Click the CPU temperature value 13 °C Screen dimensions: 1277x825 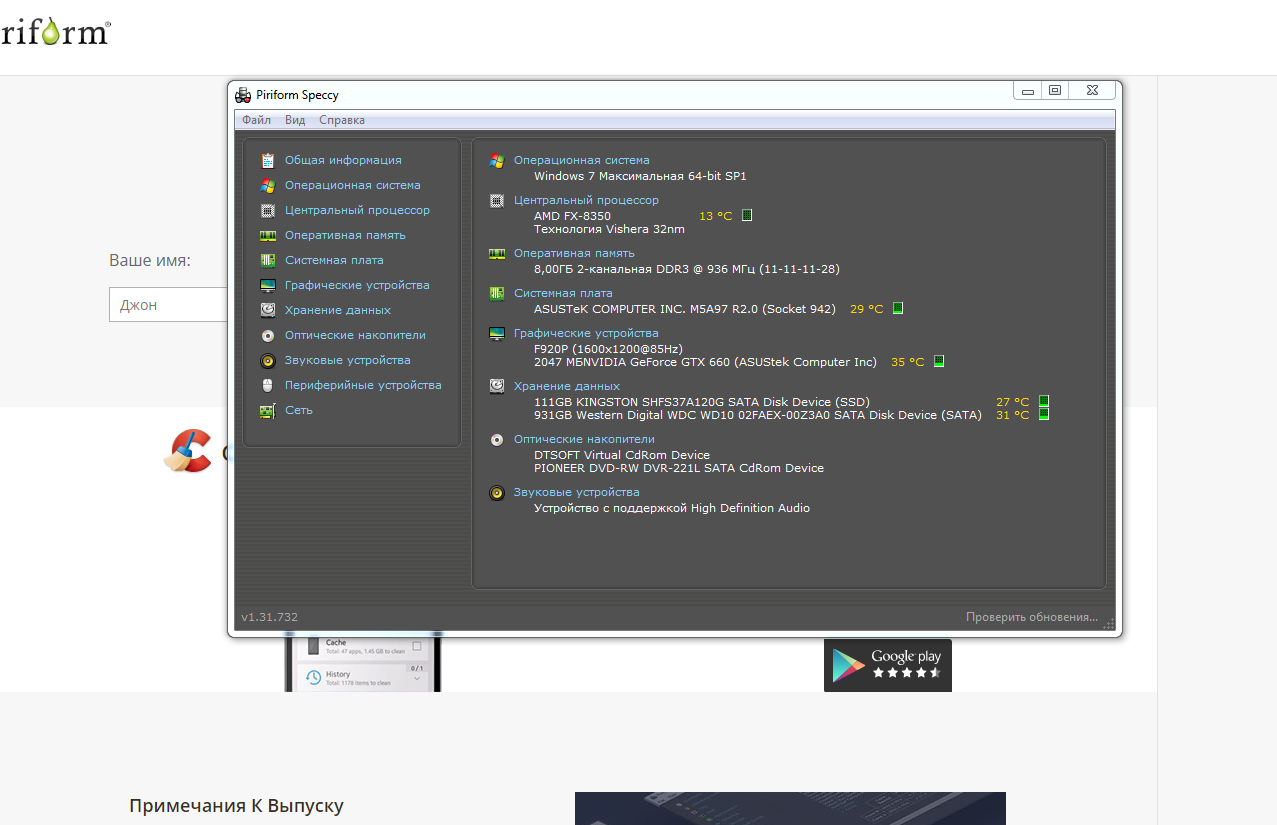click(715, 216)
